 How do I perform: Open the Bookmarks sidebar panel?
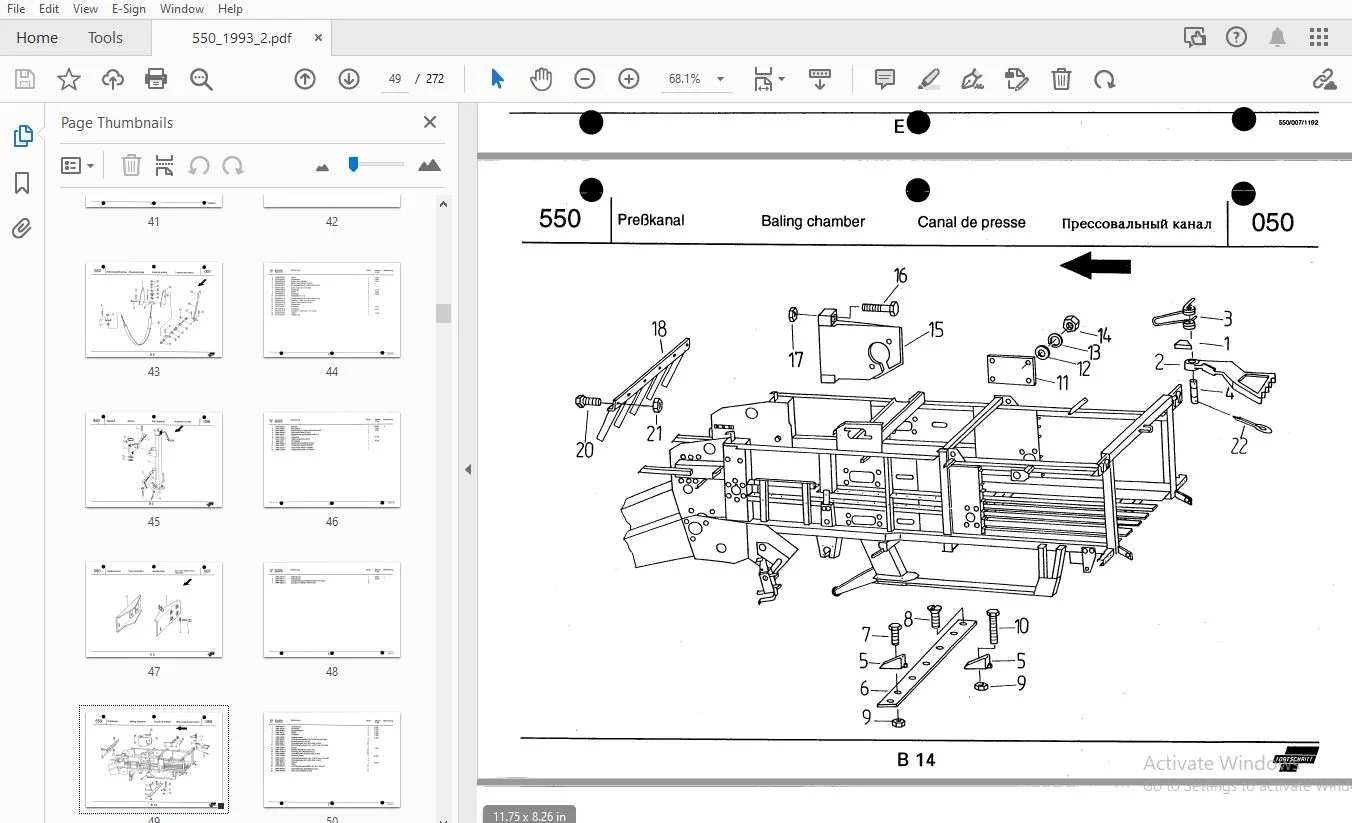point(22,183)
